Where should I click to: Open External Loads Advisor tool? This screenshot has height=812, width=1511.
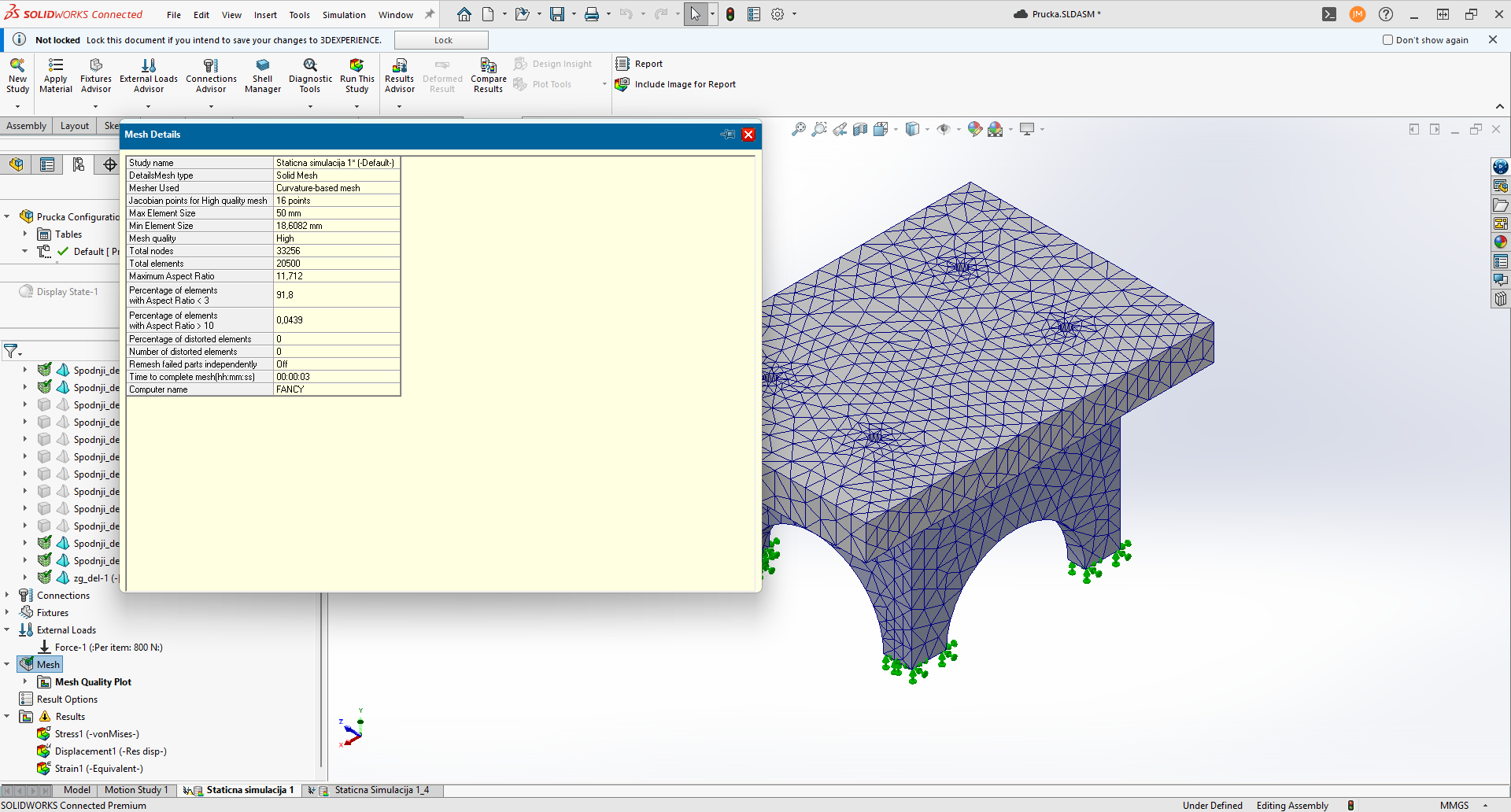[149, 76]
